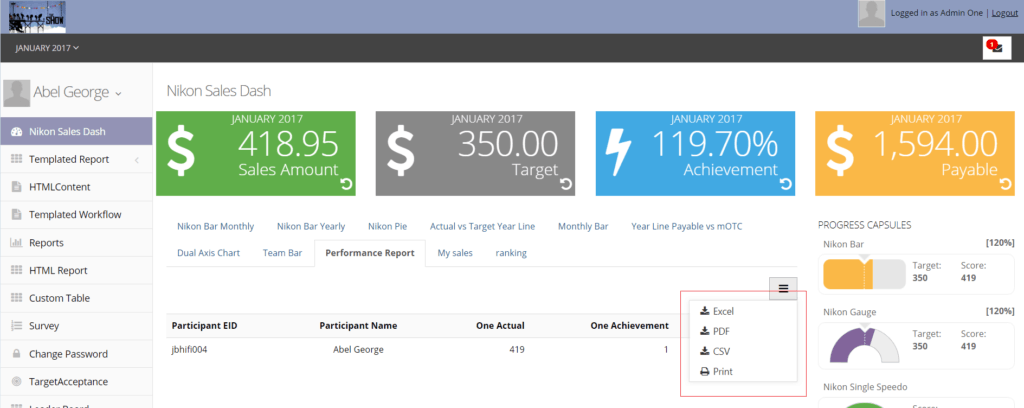The width and height of the screenshot is (1024, 408).
Task: Click the admin avatar next to login text
Action: coord(871,14)
